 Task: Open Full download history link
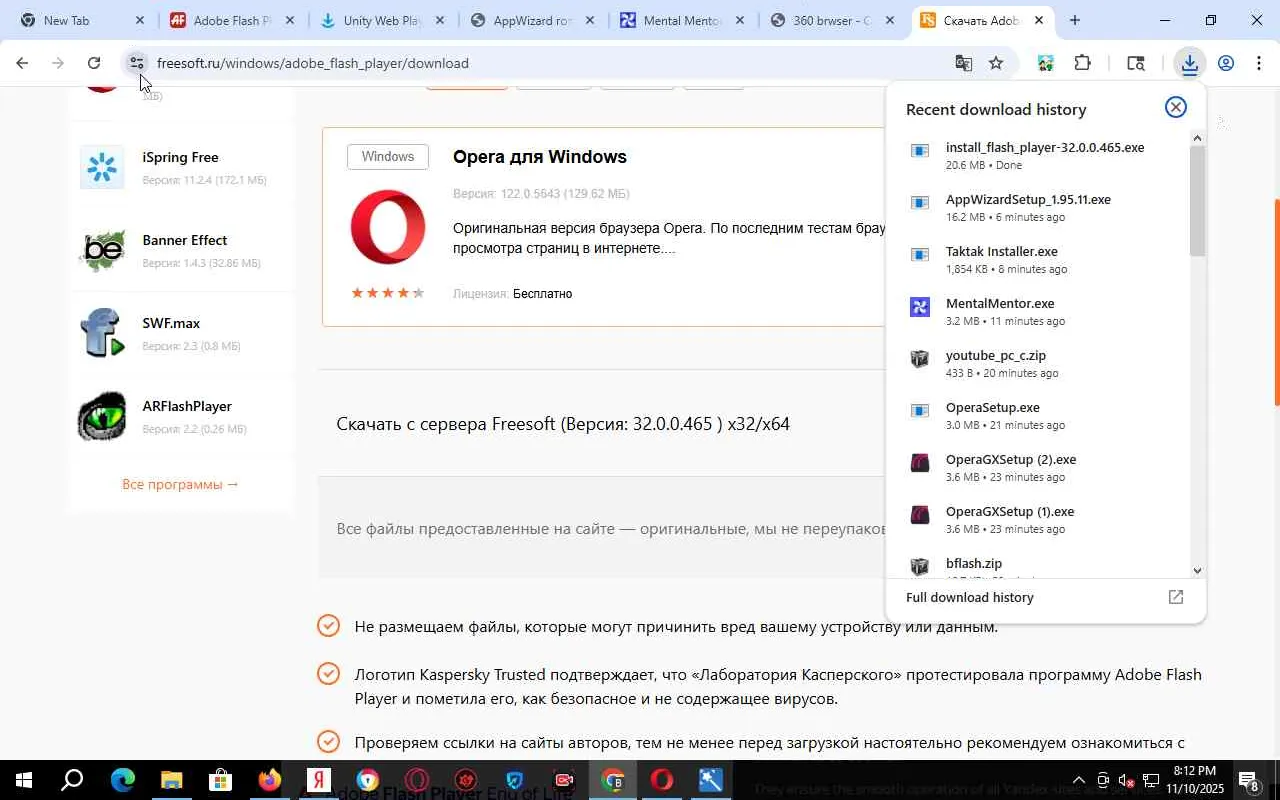tap(970, 597)
